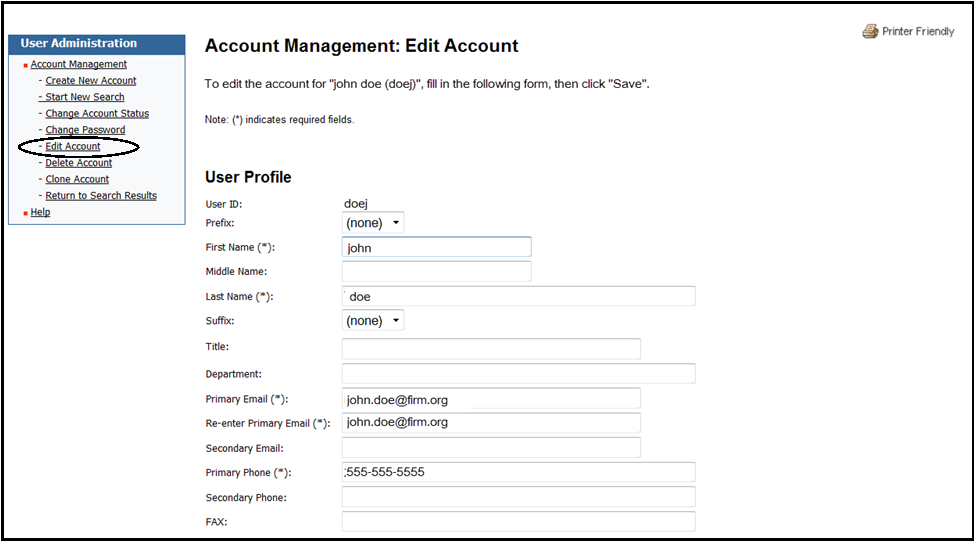Image resolution: width=976 pixels, height=542 pixels.
Task: Open Account Management in sidebar
Action: click(78, 64)
